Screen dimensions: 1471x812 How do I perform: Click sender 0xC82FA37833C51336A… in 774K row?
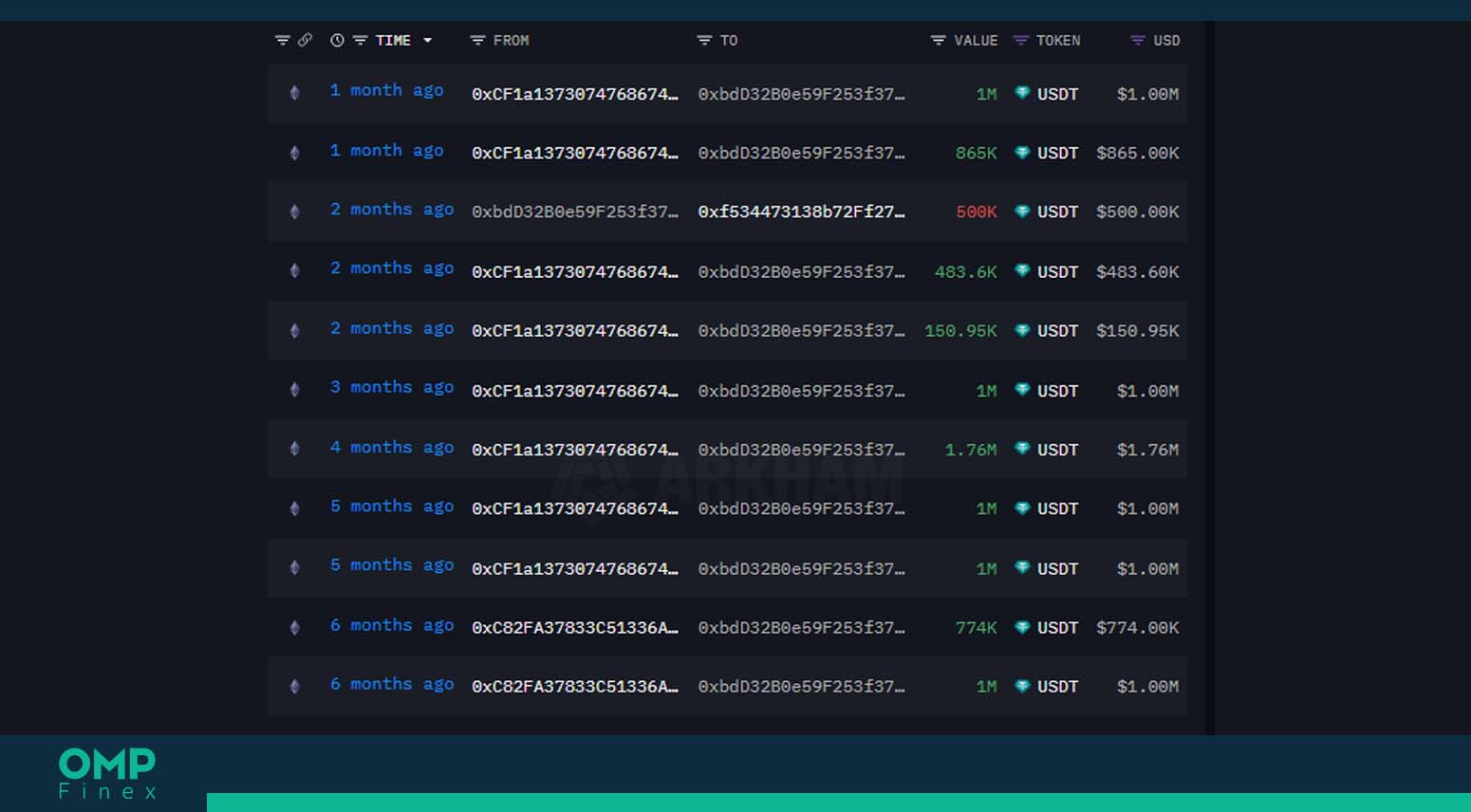(575, 627)
